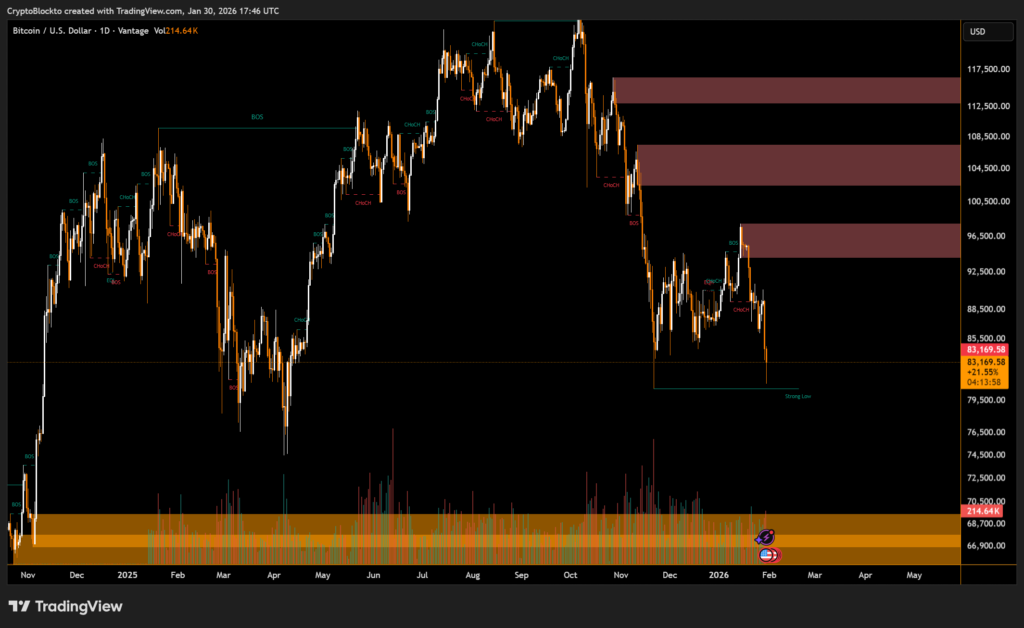This screenshot has width=1024, height=628.
Task: Click the orange countdown label showing 04:13:58
Action: pyautogui.click(x=985, y=382)
